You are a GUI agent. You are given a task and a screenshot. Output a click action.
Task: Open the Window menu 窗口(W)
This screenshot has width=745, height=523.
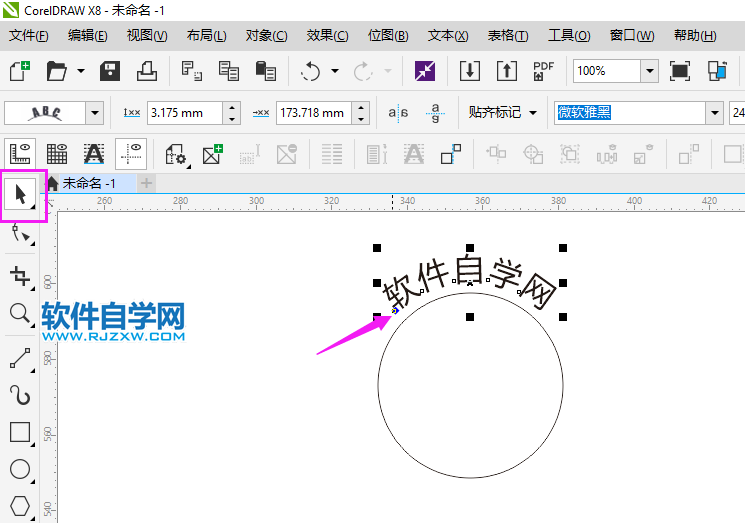point(631,36)
